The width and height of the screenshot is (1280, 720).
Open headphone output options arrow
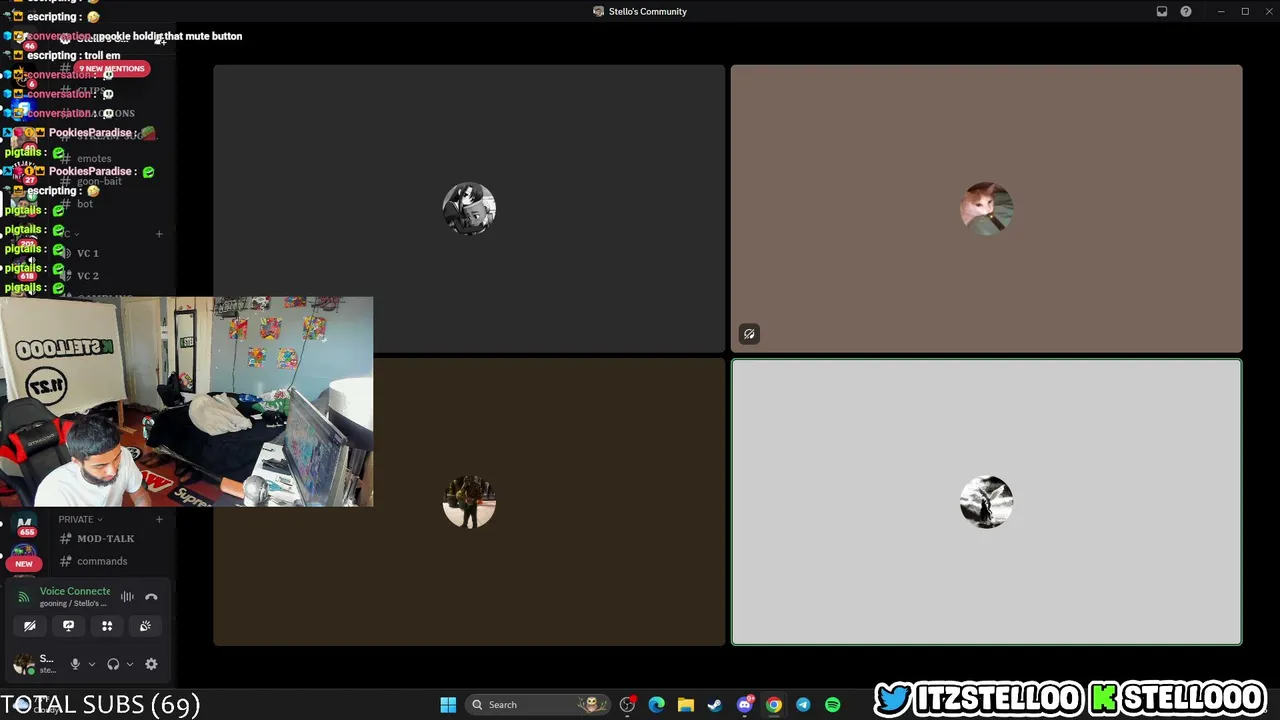(x=129, y=664)
